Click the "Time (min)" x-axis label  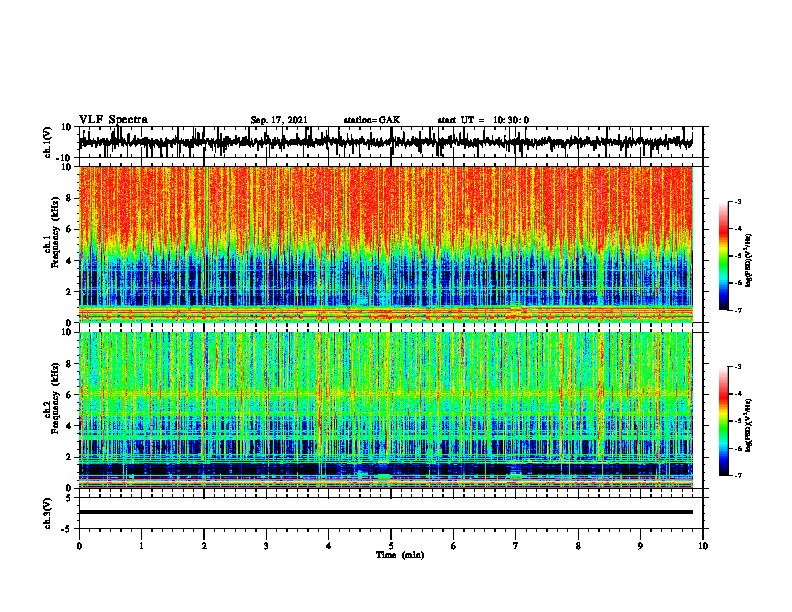[400, 555]
